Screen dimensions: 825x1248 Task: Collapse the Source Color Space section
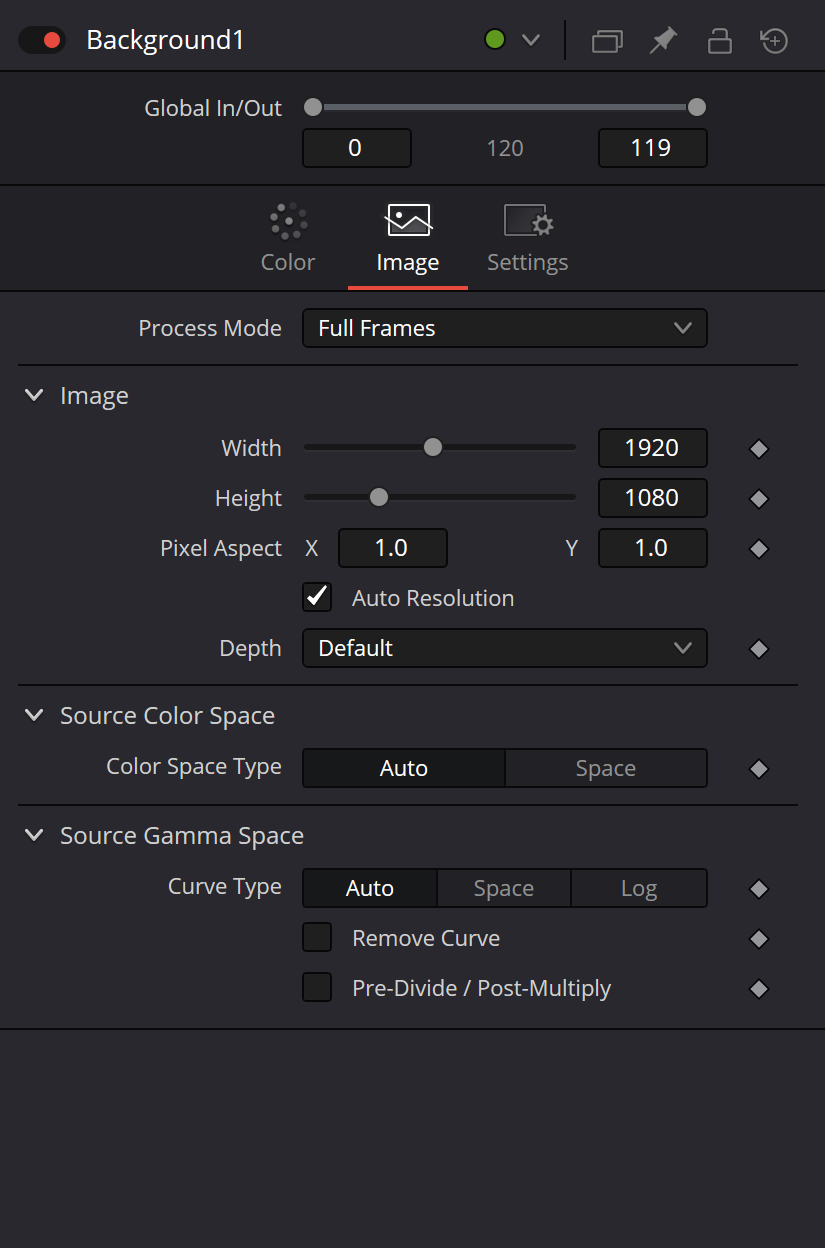(34, 716)
